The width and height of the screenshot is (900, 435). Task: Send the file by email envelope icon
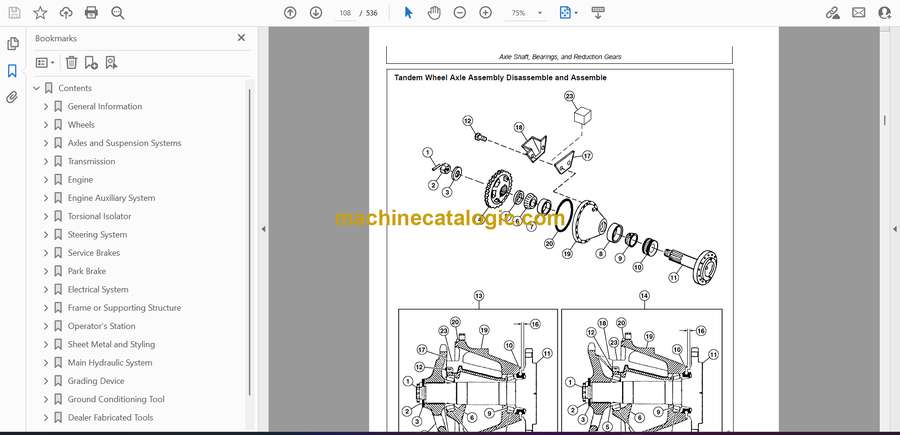859,13
